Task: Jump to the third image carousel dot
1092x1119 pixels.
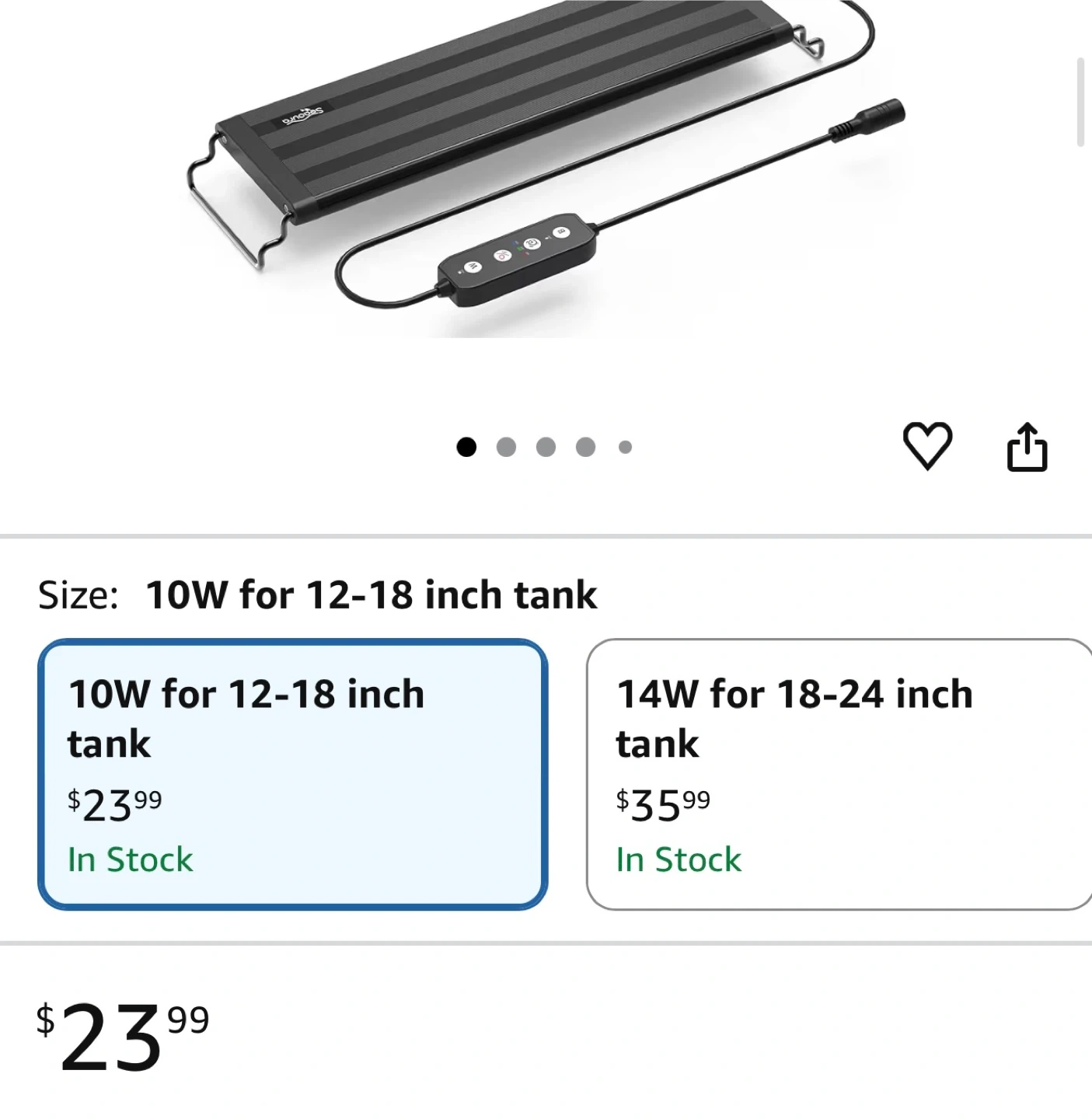Action: (546, 447)
